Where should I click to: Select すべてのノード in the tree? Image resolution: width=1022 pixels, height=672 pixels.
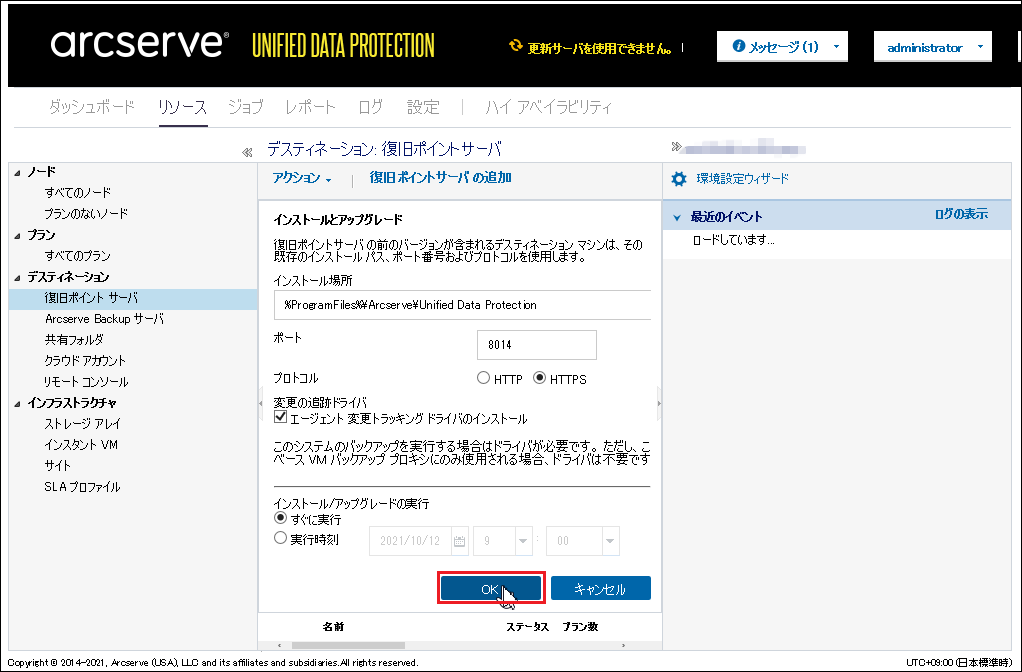[78, 193]
